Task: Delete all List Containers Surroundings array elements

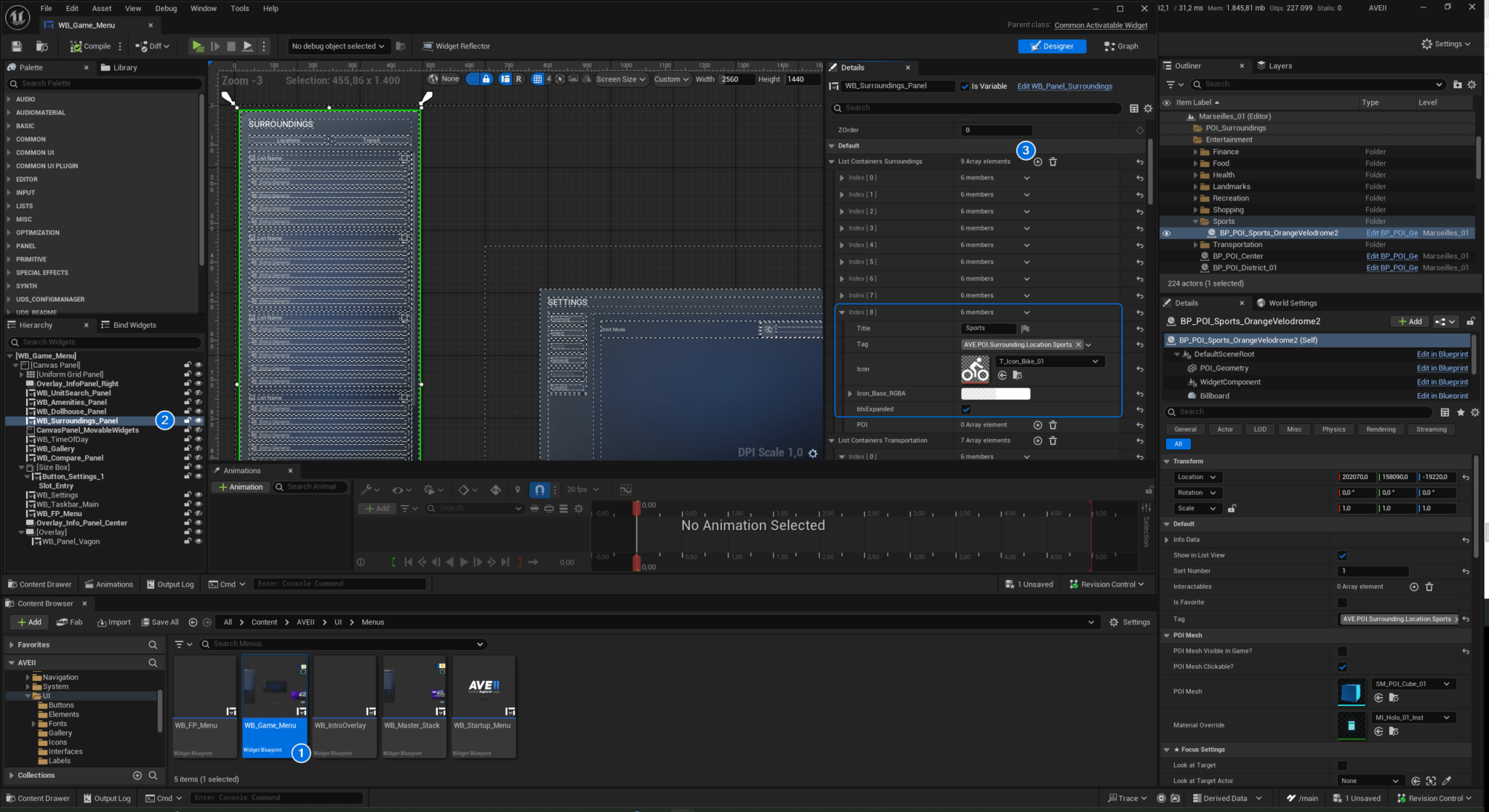Action: coord(1053,161)
